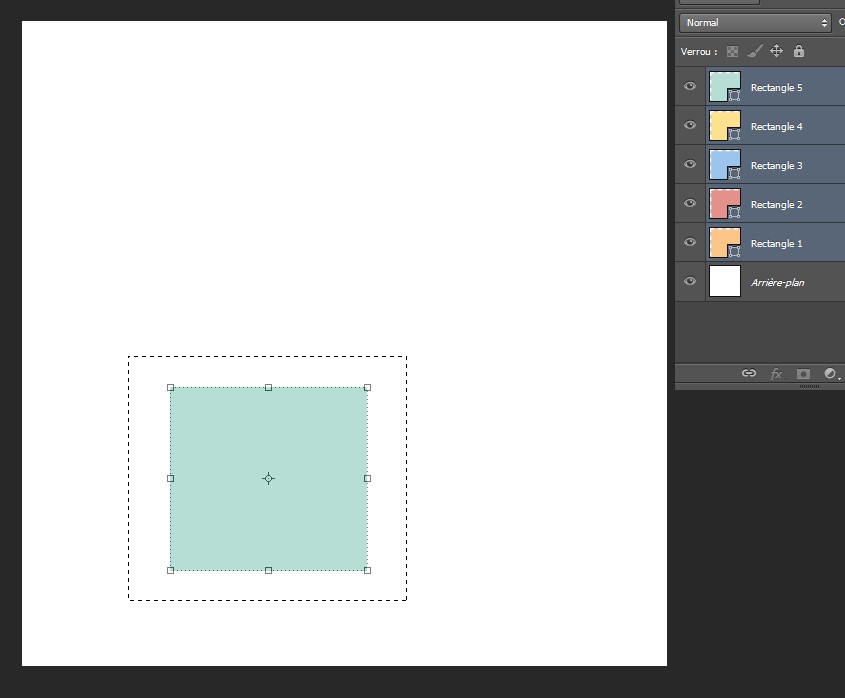Click the top-right transform handle
The width and height of the screenshot is (845, 698).
[x=368, y=388]
